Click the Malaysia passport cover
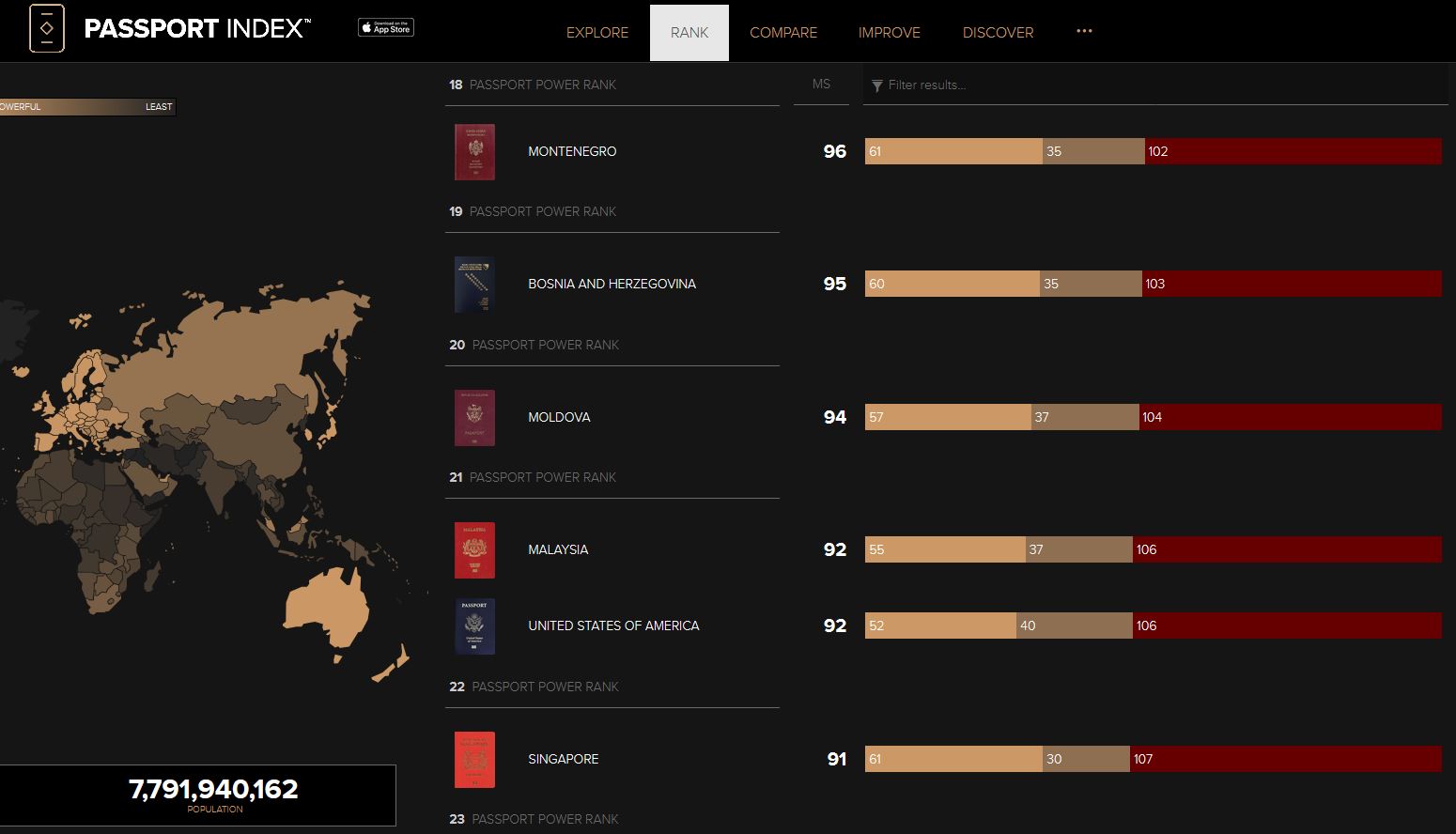 point(474,550)
